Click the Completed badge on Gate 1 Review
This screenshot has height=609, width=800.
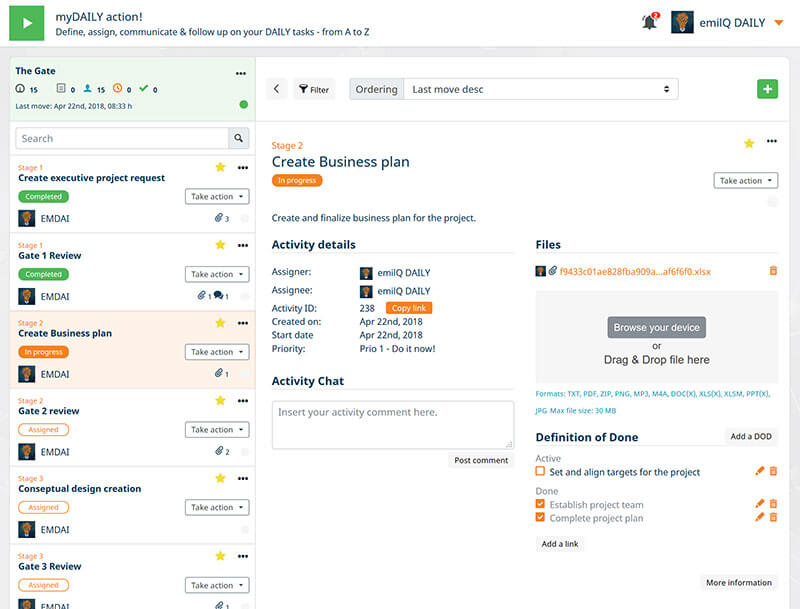tap(43, 274)
